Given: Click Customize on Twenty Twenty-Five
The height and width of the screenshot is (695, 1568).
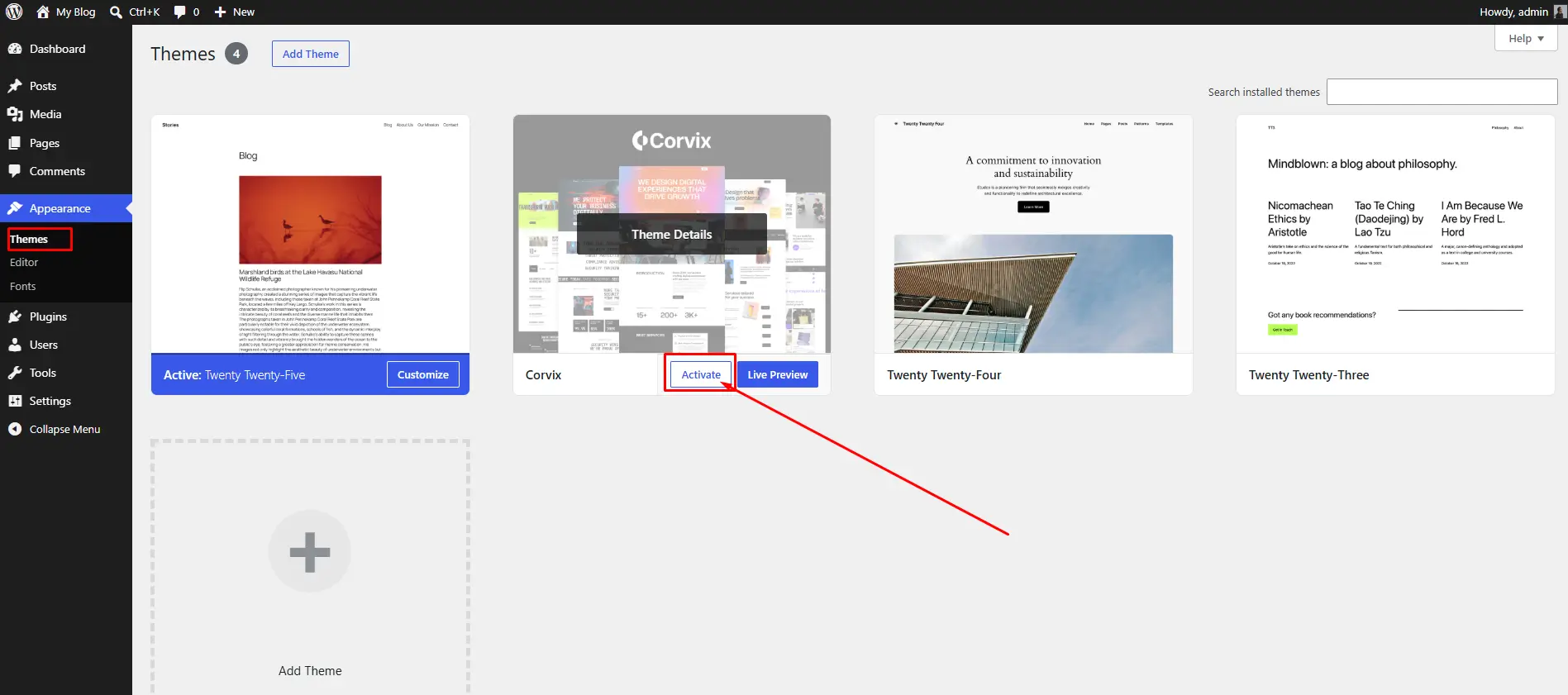Looking at the screenshot, I should (423, 374).
